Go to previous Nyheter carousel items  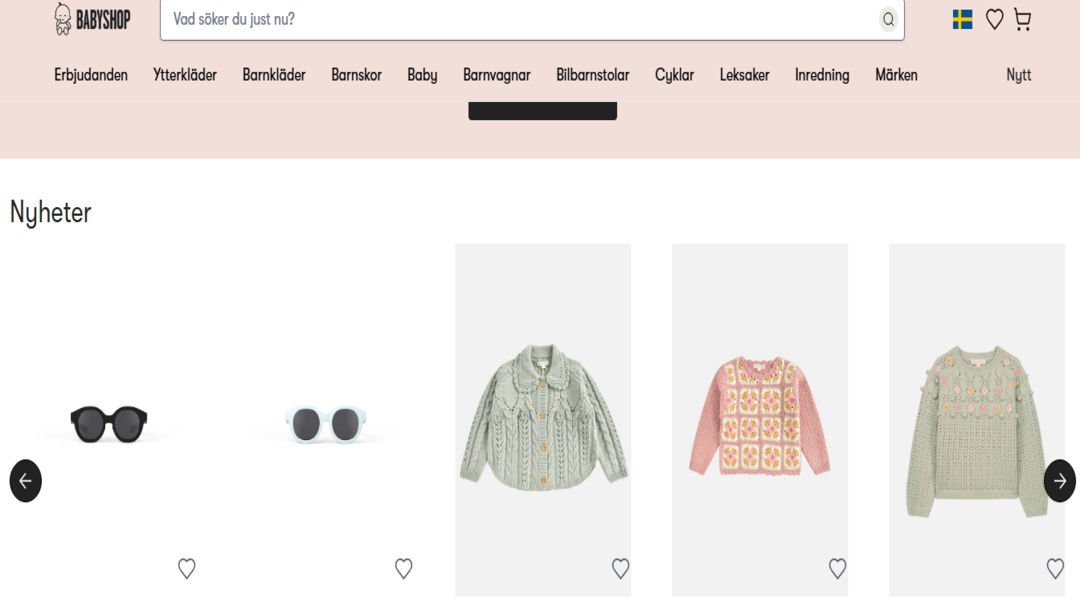pyautogui.click(x=25, y=480)
